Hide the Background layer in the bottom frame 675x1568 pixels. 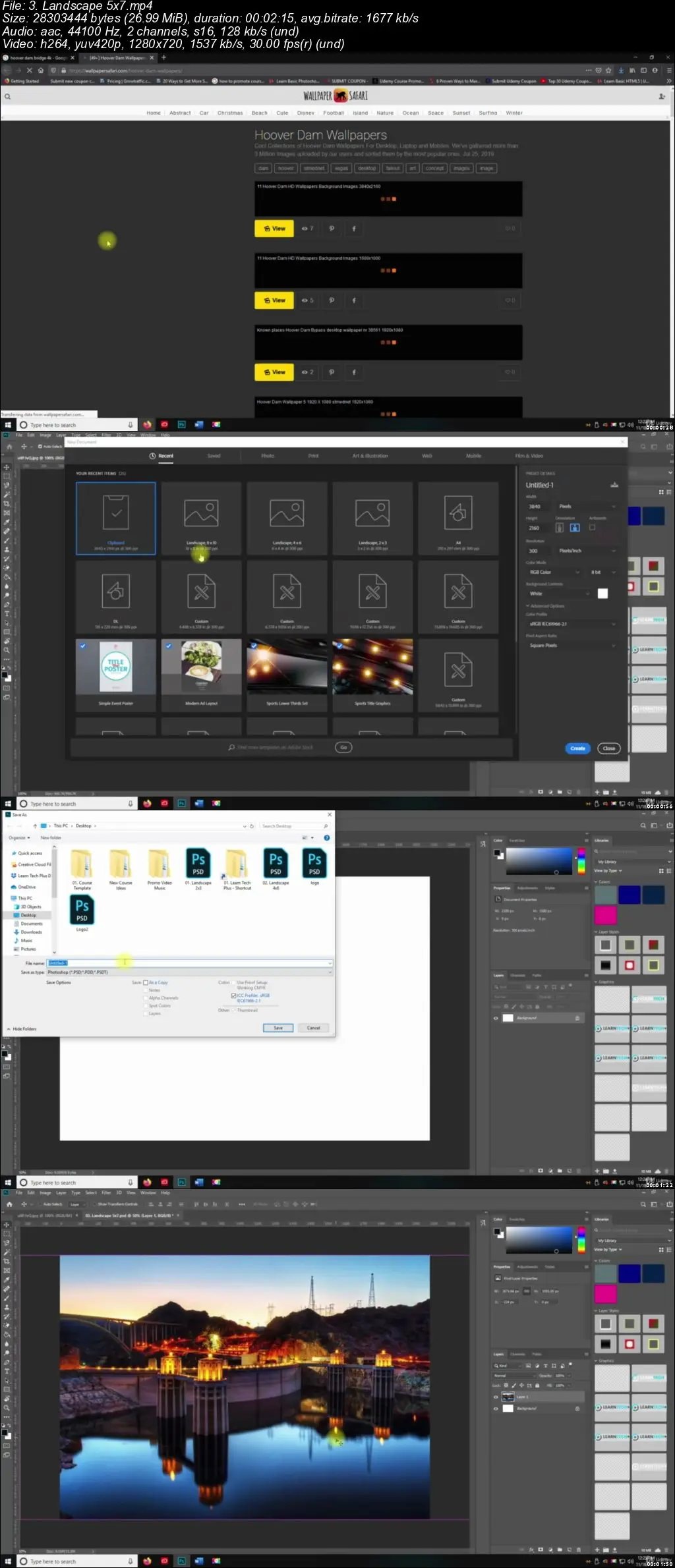496,1409
